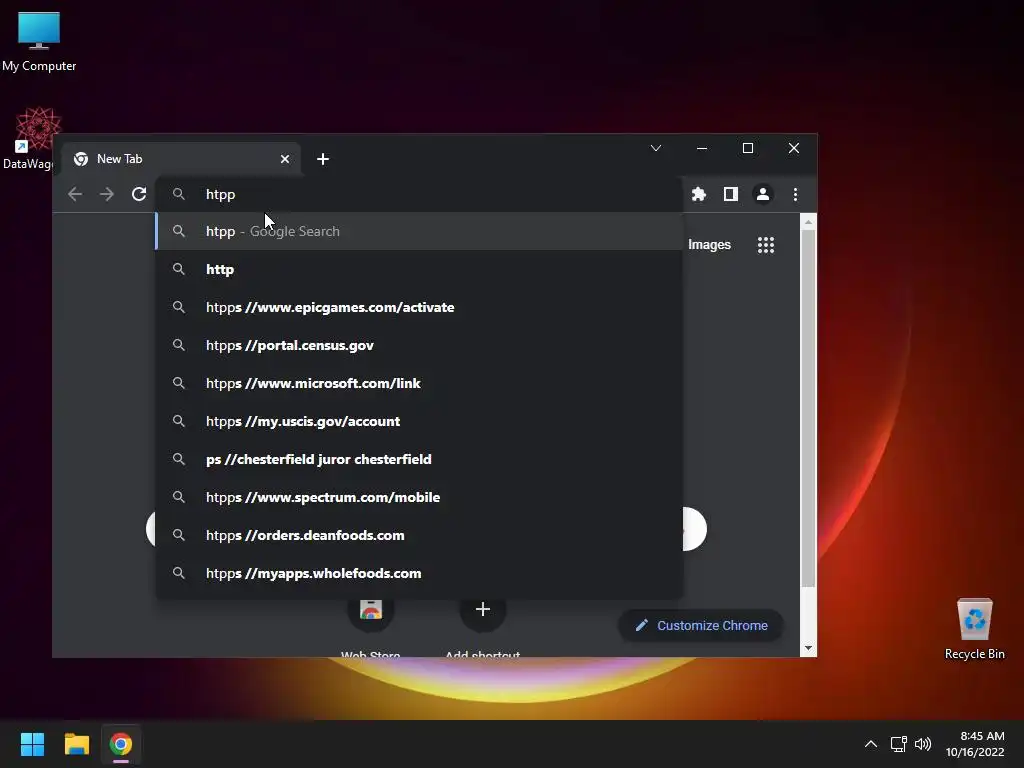Minimize the Chrome window
Screen dimensions: 1024x768
click(x=702, y=148)
